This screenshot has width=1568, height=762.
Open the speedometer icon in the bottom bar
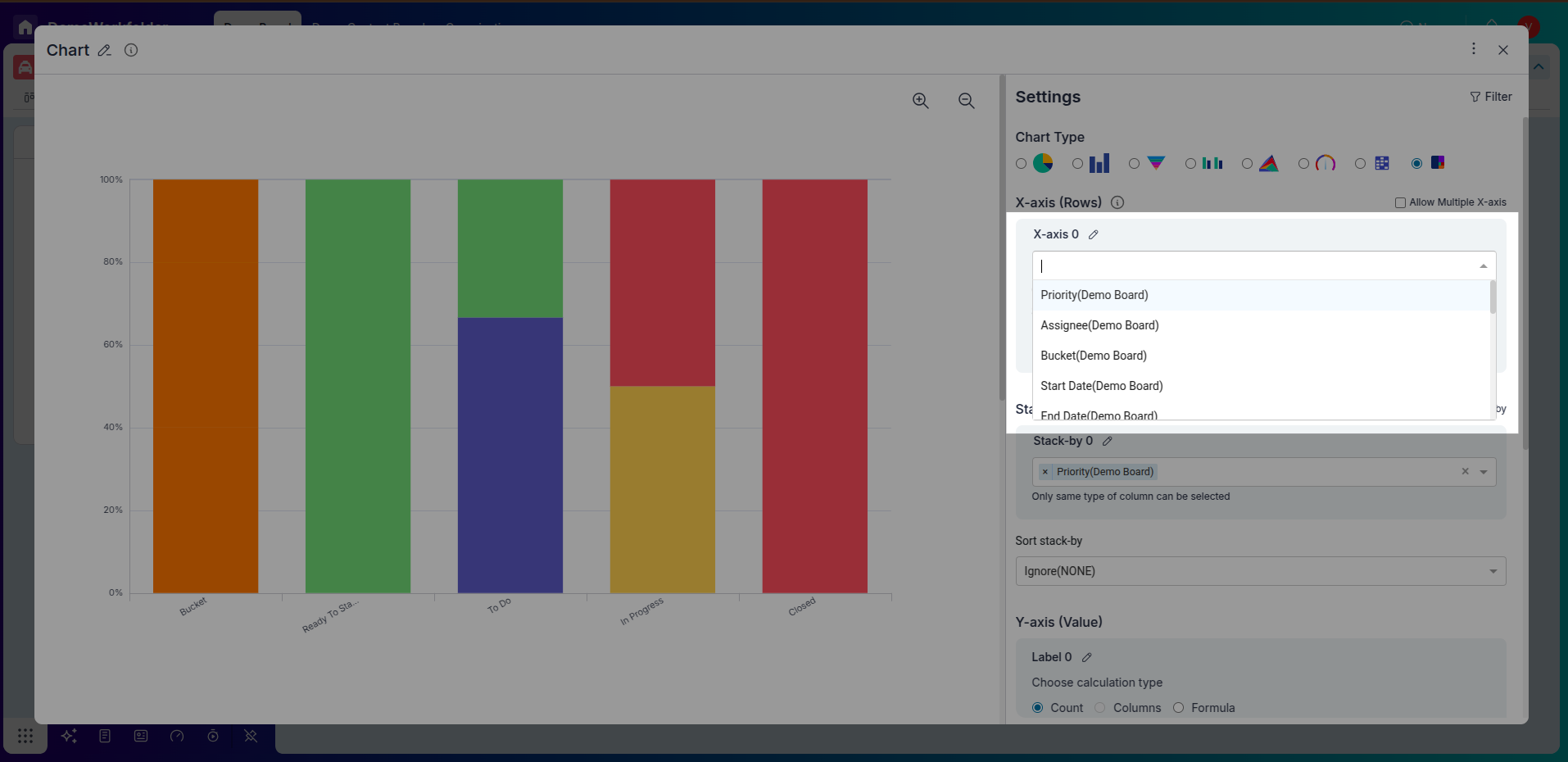177,736
